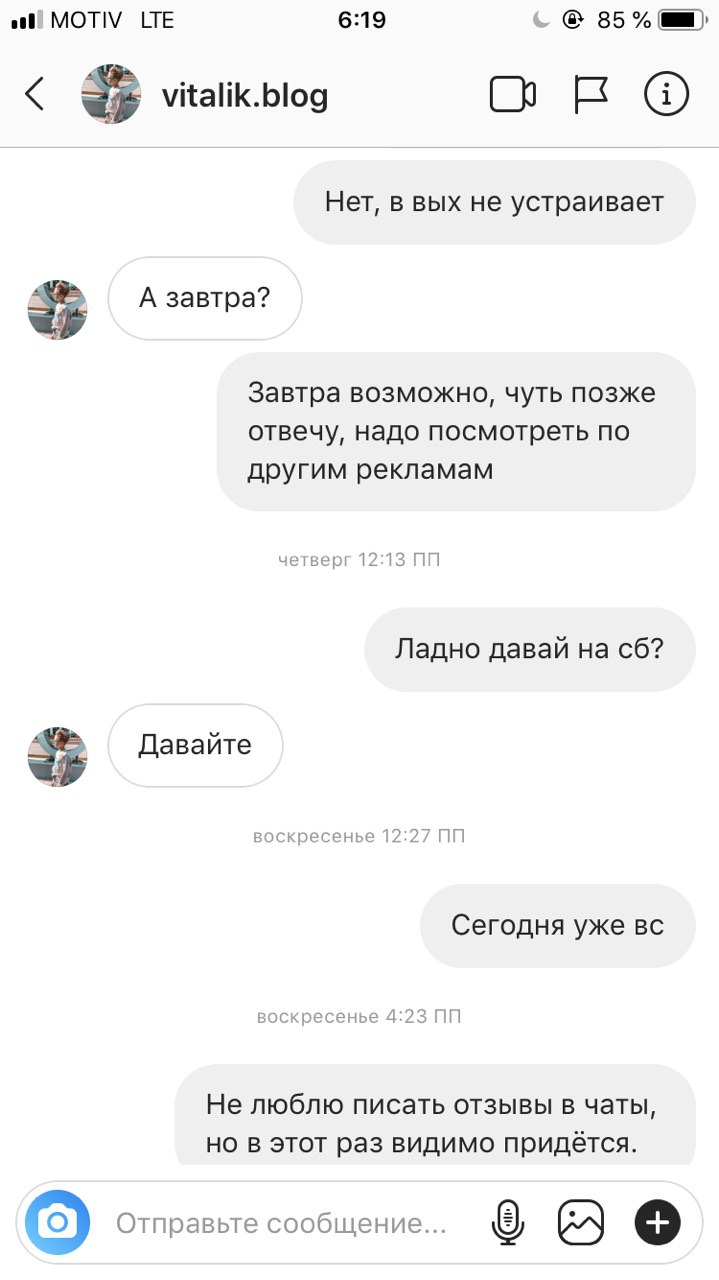The height and width of the screenshot is (1280, 719).
Task: Tap the flag icon in header
Action: point(591,95)
